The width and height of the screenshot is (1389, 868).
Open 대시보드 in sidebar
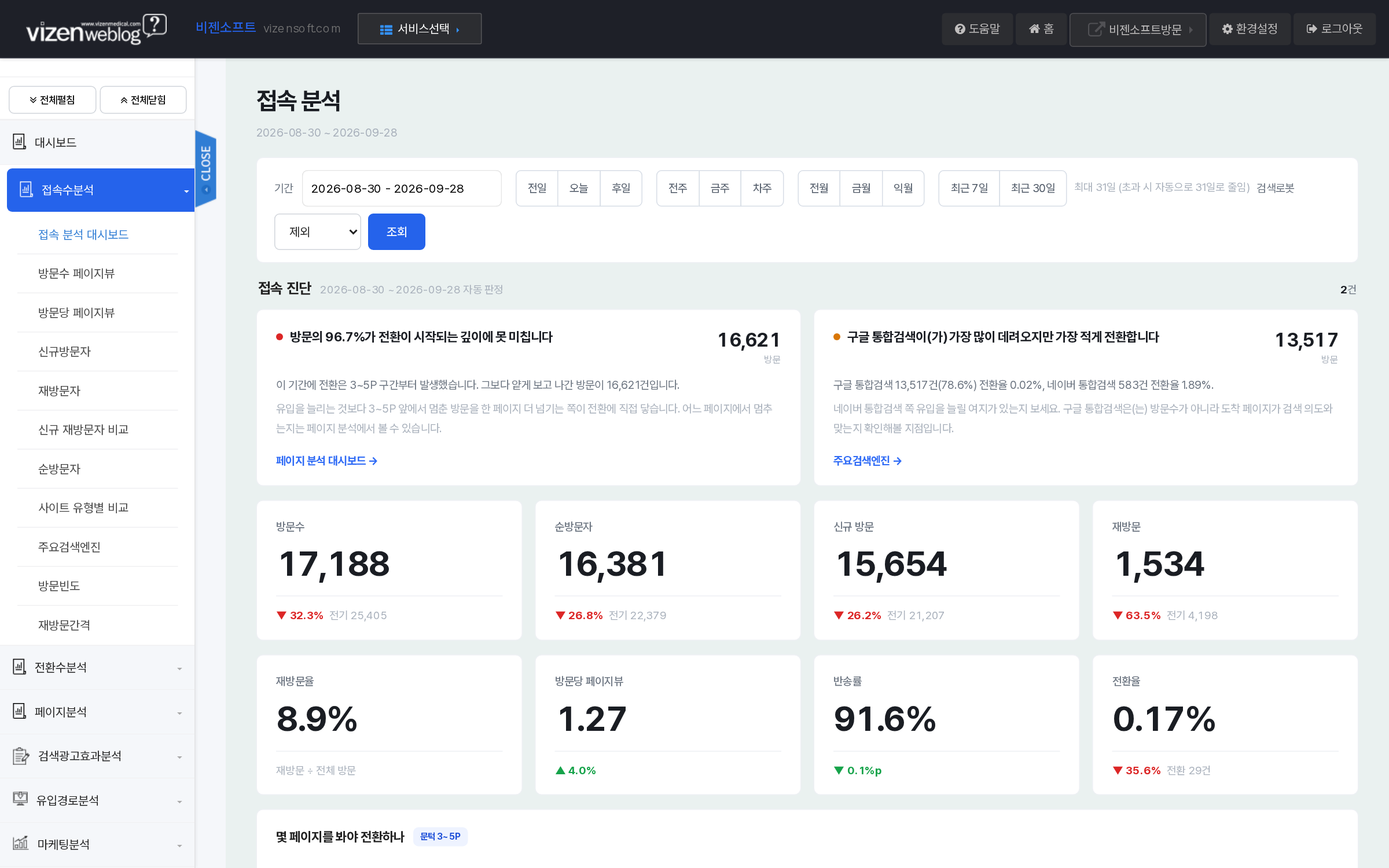tap(97, 142)
